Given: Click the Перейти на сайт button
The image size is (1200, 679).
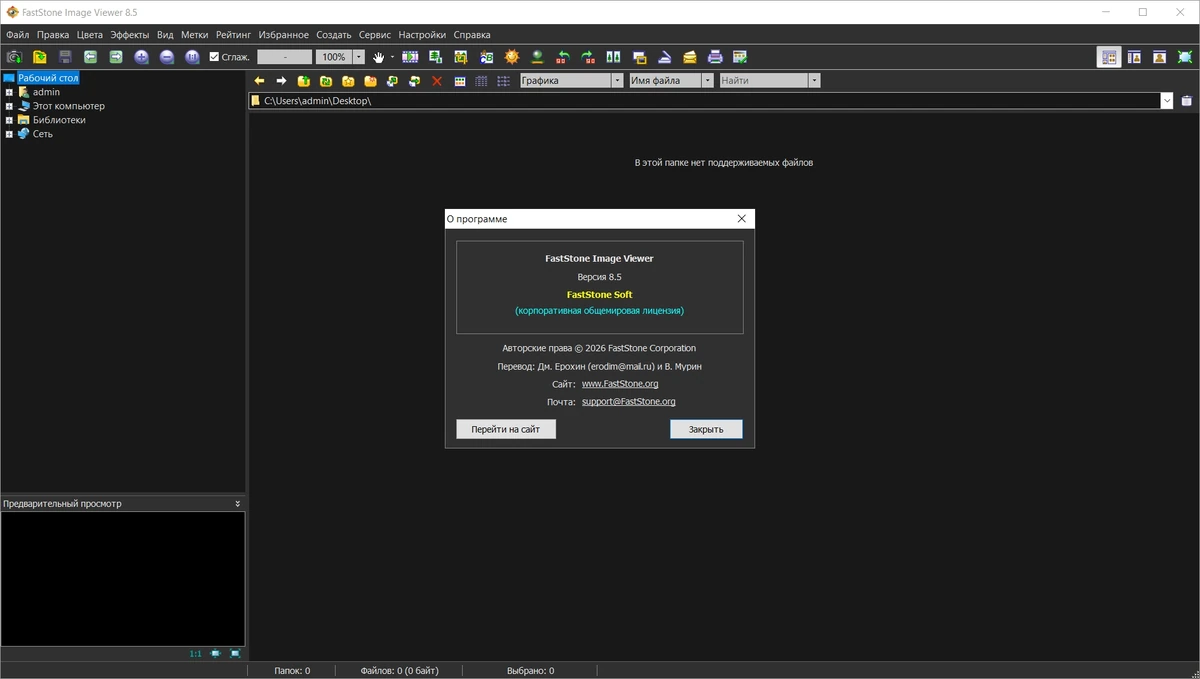Looking at the screenshot, I should click(x=506, y=429).
